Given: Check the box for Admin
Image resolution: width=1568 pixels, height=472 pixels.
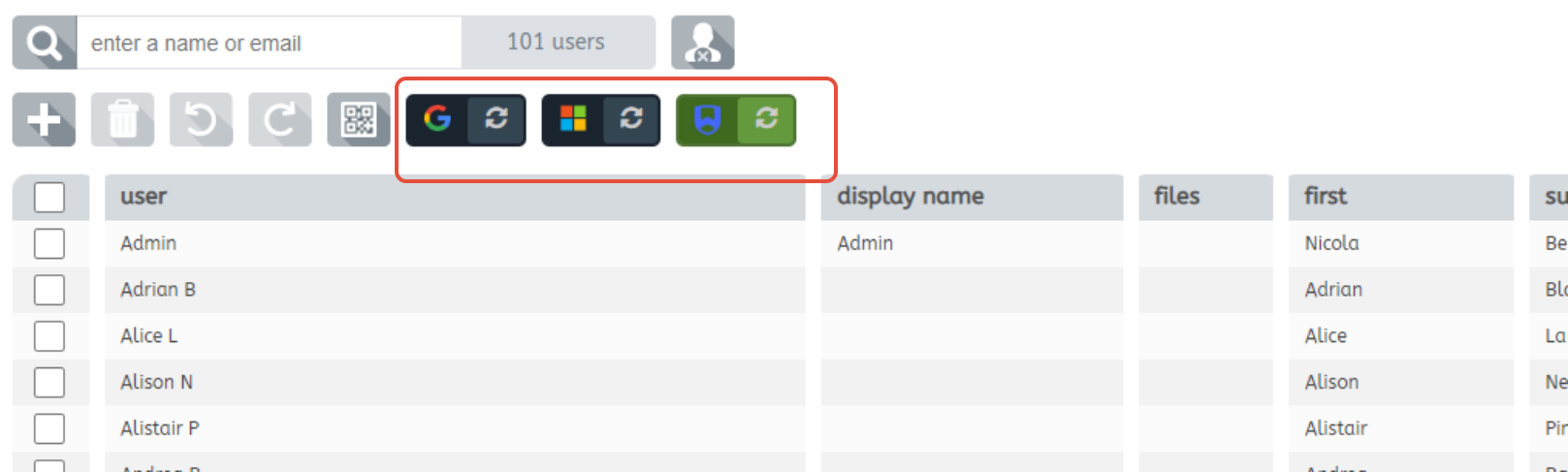Looking at the screenshot, I should tap(49, 243).
